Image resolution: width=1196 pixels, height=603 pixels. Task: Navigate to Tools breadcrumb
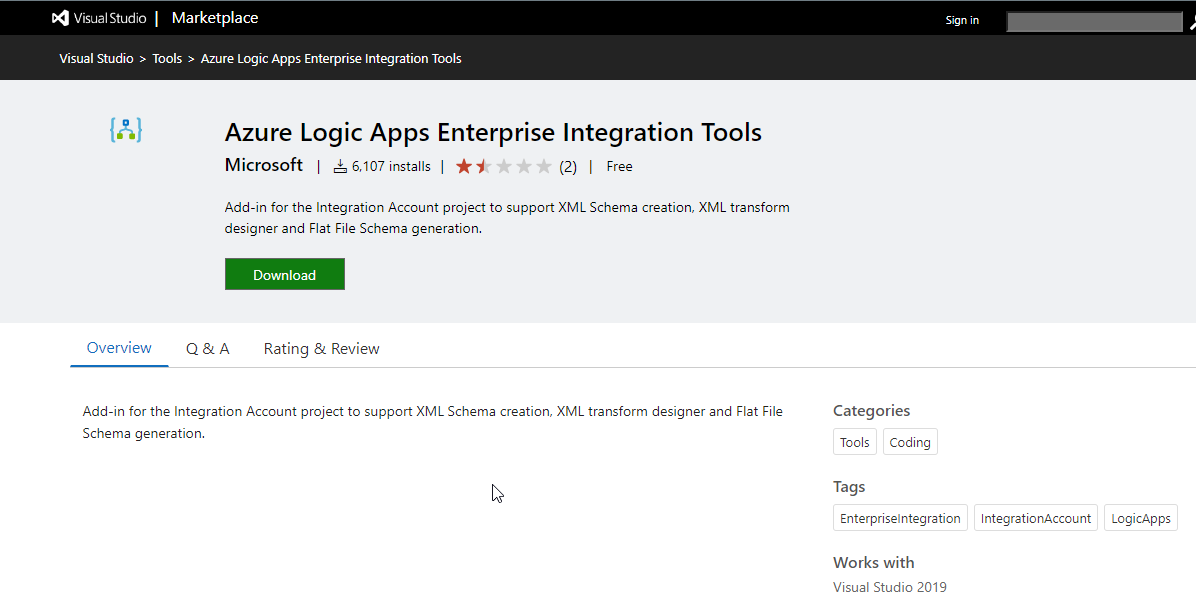[x=167, y=58]
